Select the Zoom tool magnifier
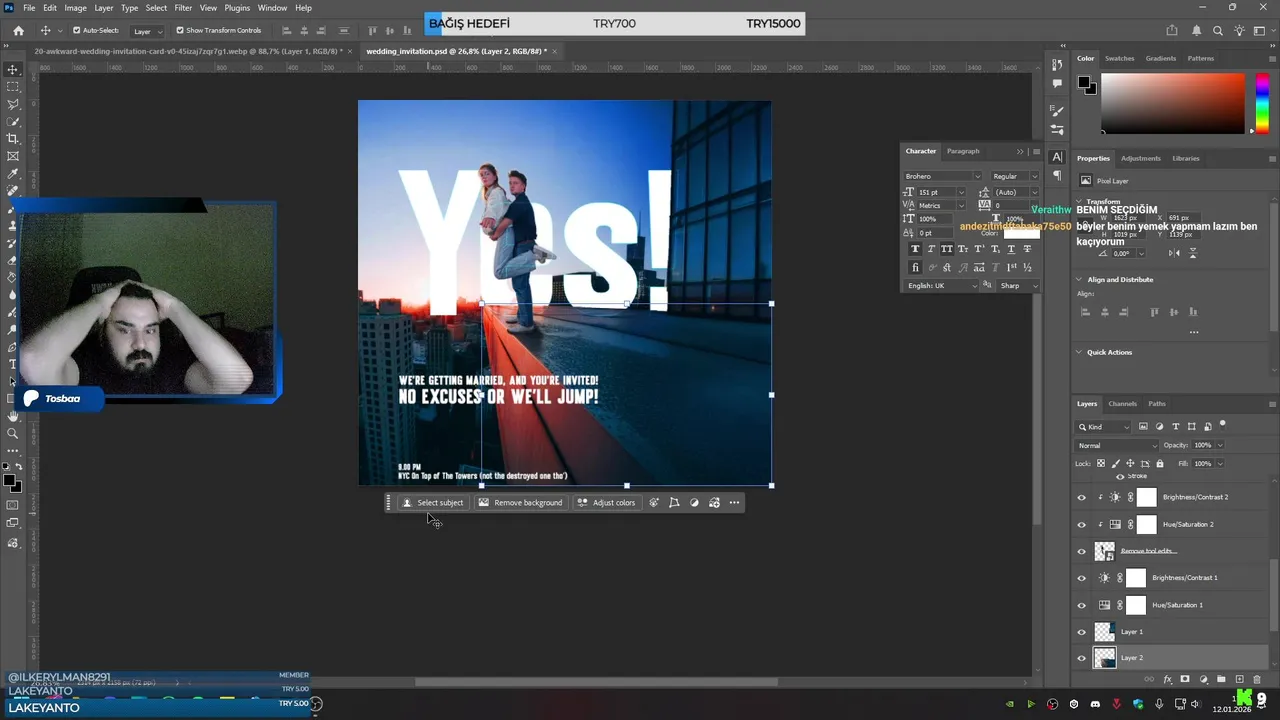 pyautogui.click(x=13, y=433)
